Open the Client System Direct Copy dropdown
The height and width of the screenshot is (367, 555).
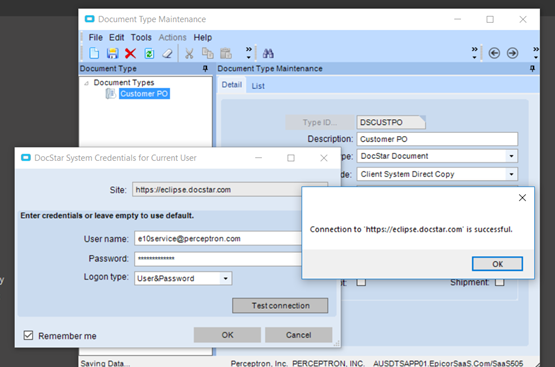511,174
